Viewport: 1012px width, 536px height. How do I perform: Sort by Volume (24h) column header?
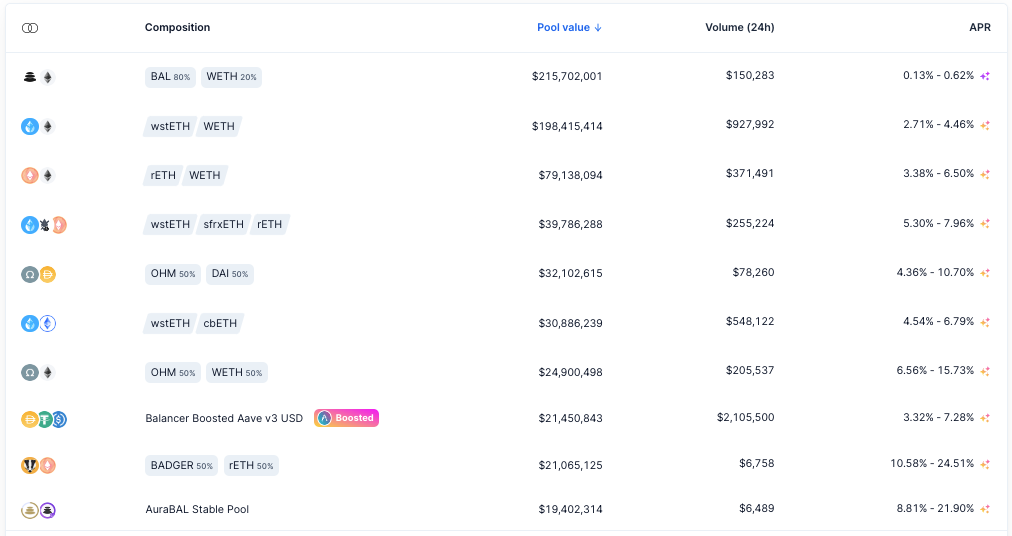click(x=740, y=28)
